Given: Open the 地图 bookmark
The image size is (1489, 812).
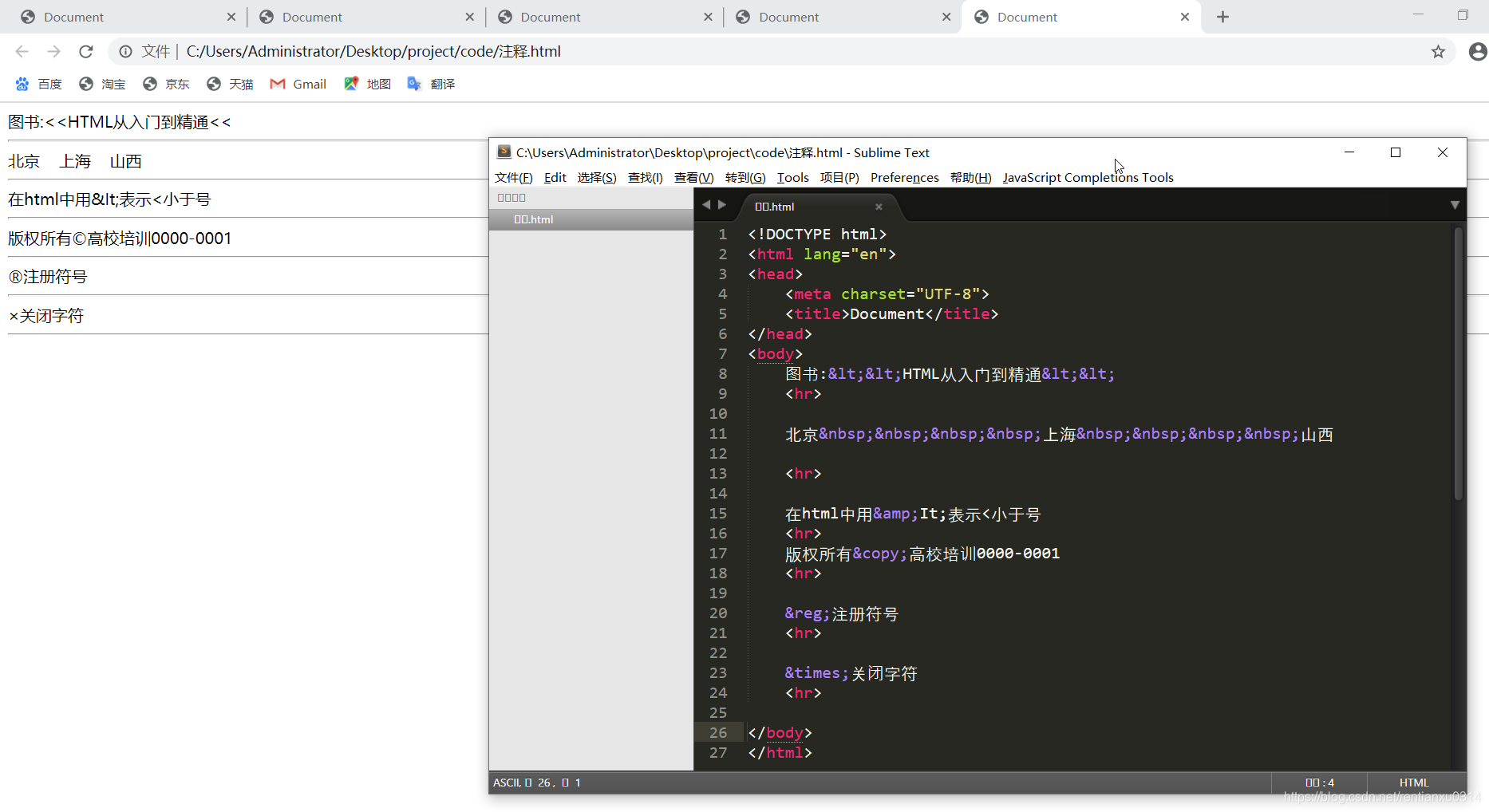Looking at the screenshot, I should pos(367,84).
